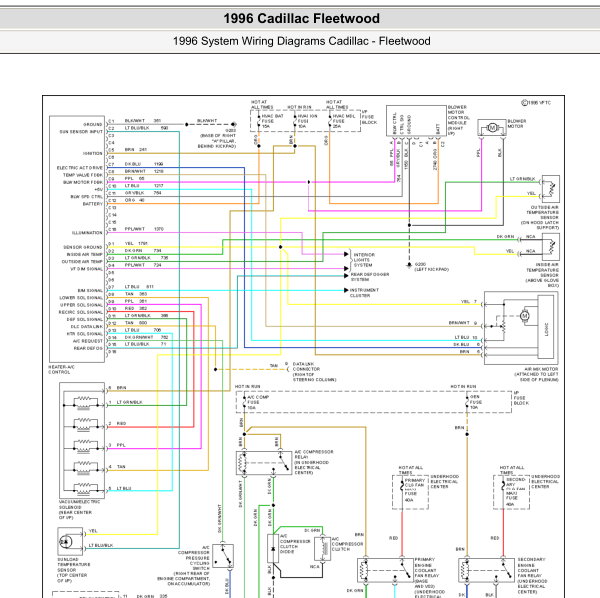Select the "1996 System Wiring Diagrams Cadillac - Fleetwood" subtitle
This screenshot has height=598, width=600.
click(x=302, y=41)
